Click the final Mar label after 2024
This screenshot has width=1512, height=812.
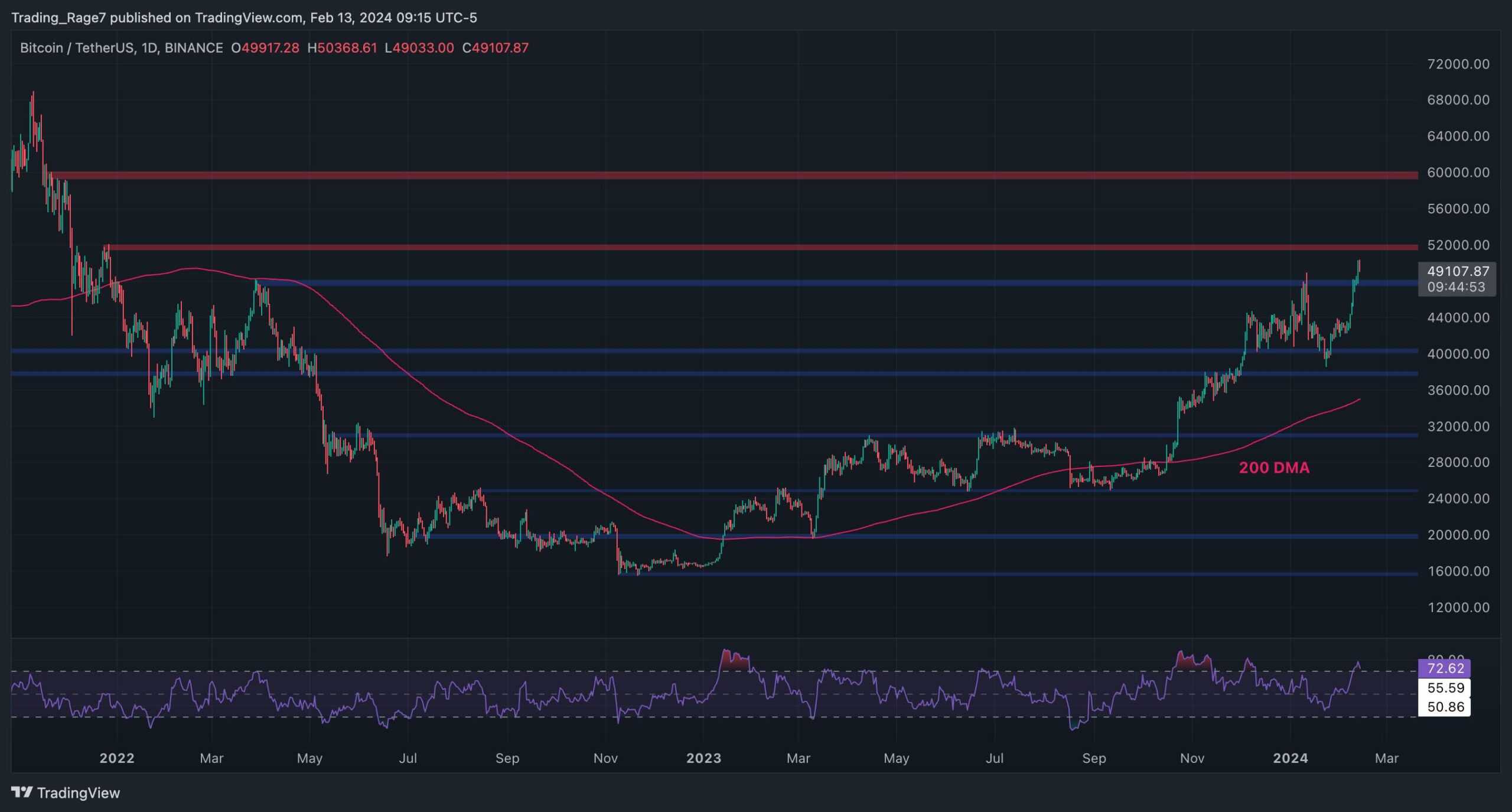point(1387,758)
